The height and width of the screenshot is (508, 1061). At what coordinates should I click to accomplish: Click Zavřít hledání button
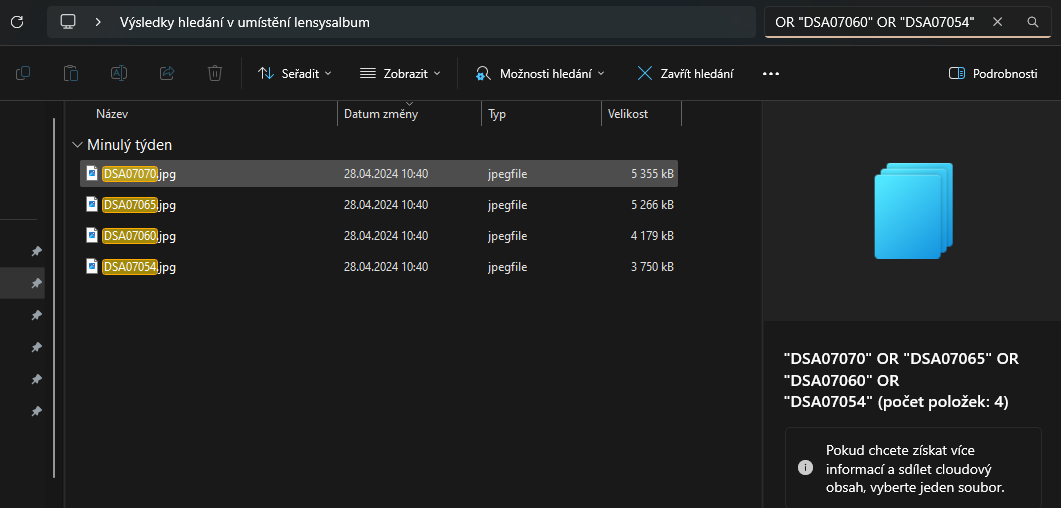click(685, 74)
